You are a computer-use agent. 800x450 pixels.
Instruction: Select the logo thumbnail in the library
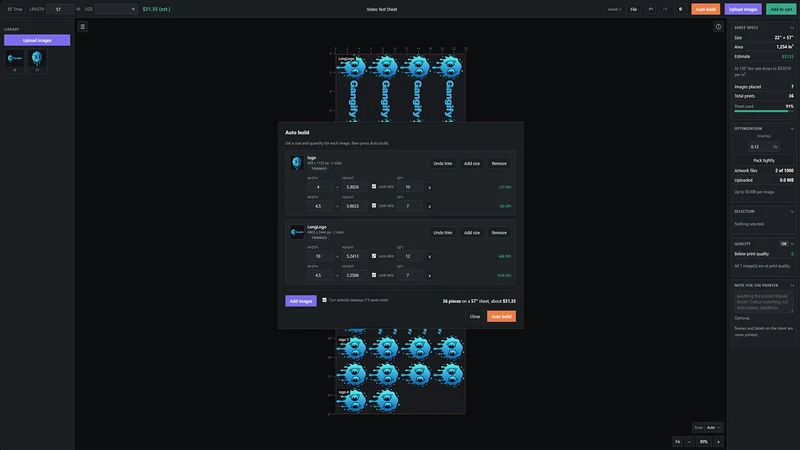(37, 61)
